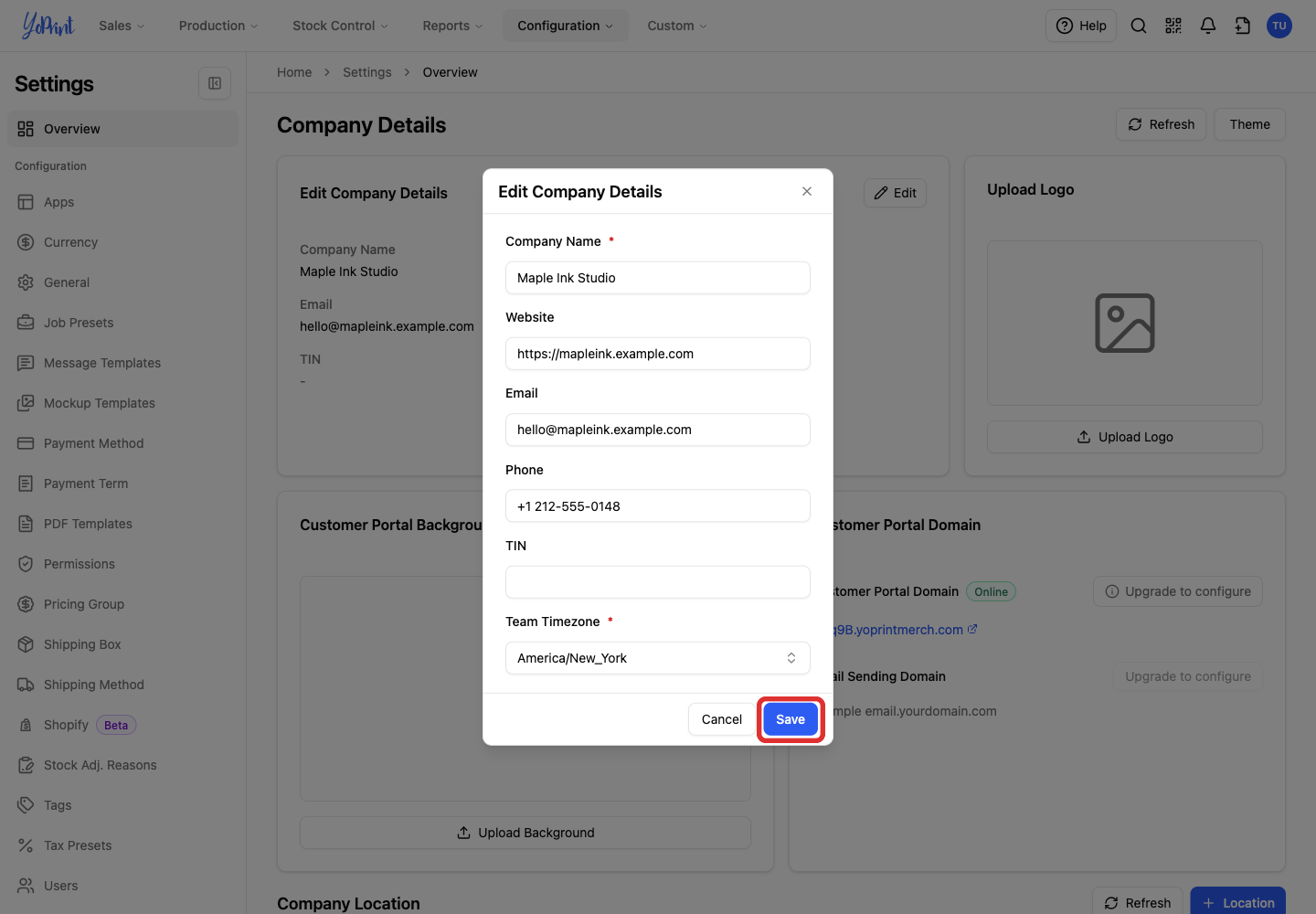Viewport: 1316px width, 914px height.
Task: Open Stock Adj. Reasons
Action: click(122, 765)
